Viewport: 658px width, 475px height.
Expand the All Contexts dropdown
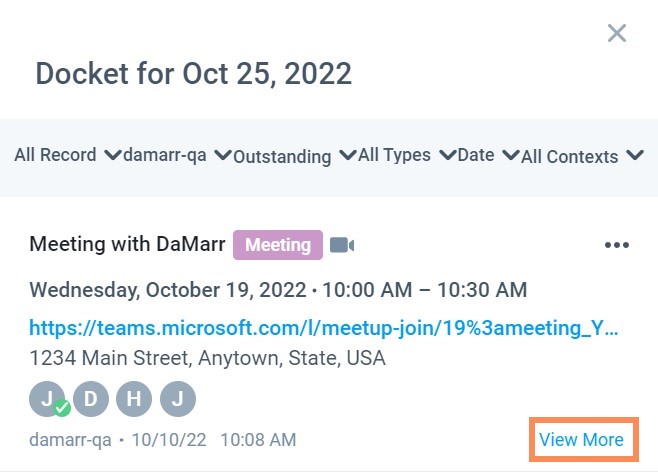[x=582, y=156]
